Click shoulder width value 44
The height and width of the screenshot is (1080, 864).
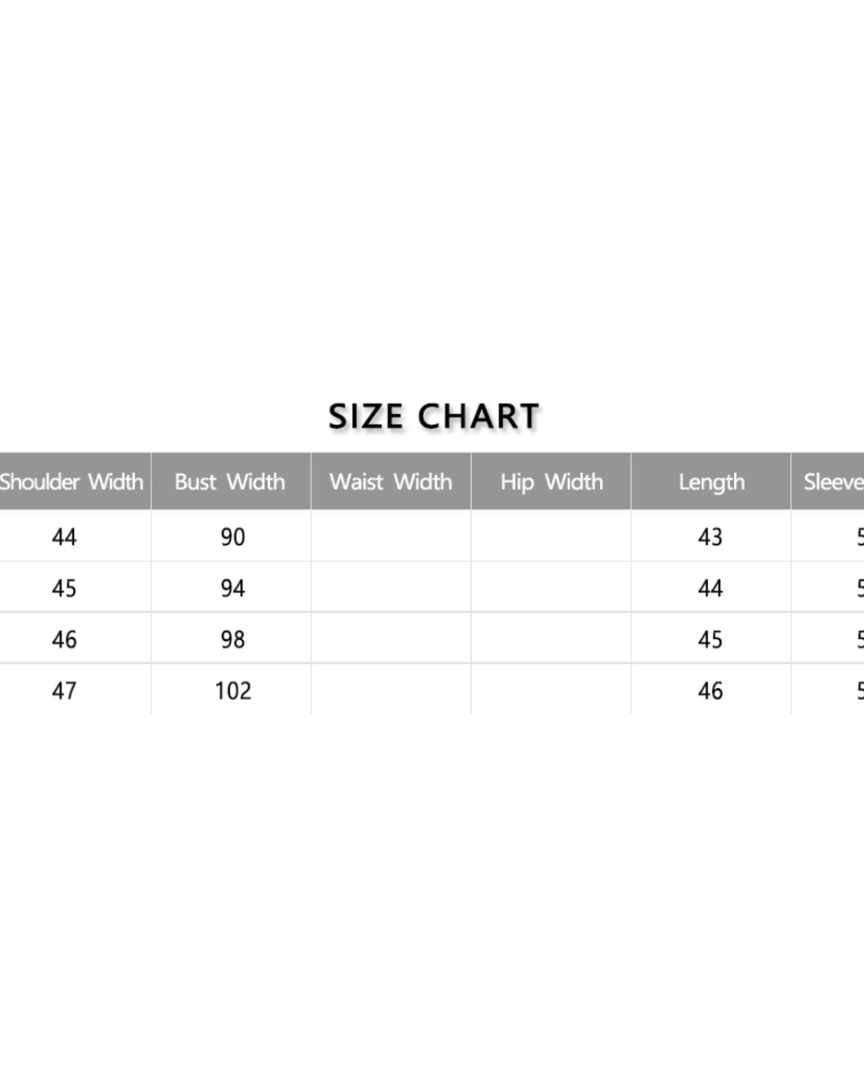point(64,537)
